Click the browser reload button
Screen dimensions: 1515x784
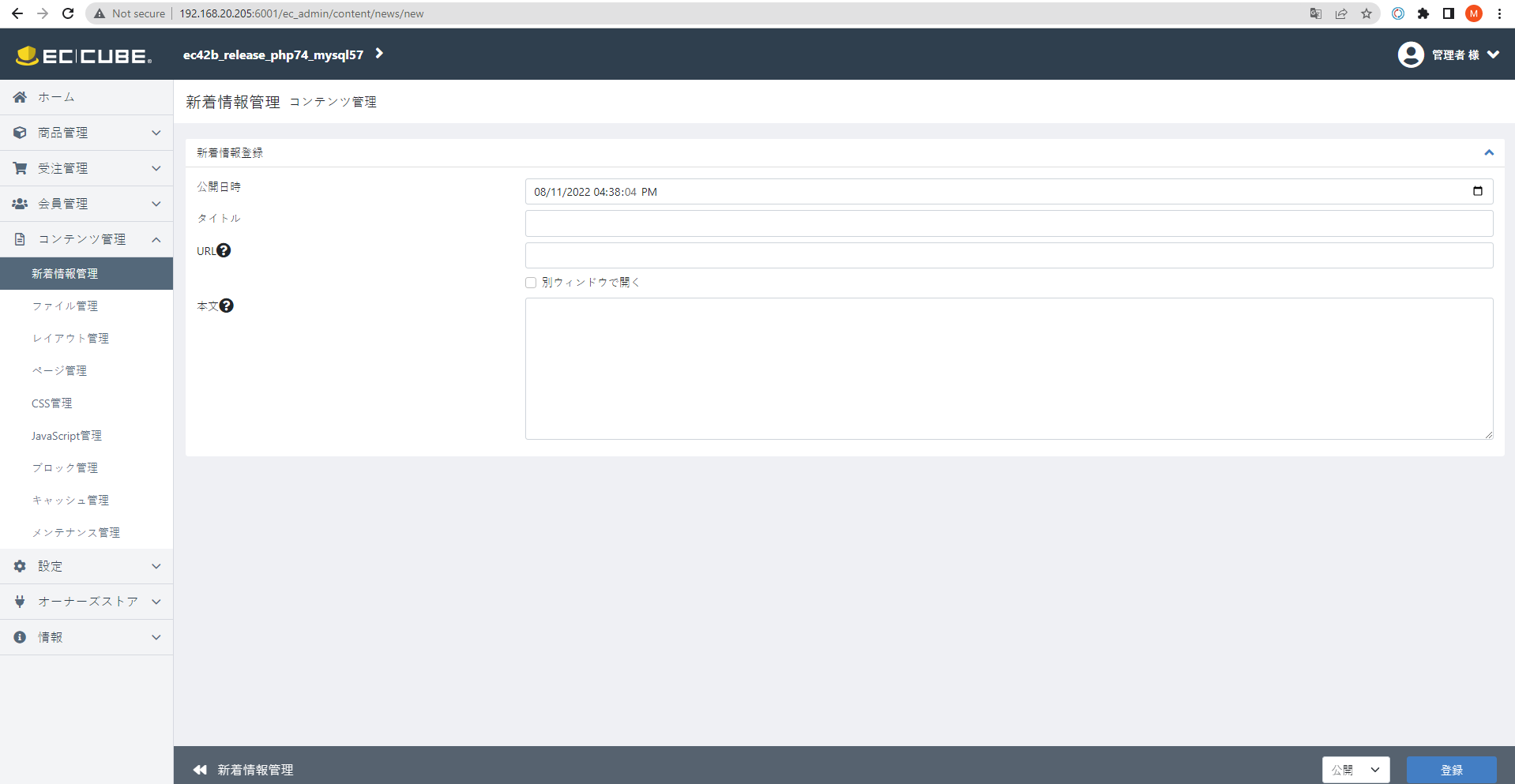[x=68, y=13]
